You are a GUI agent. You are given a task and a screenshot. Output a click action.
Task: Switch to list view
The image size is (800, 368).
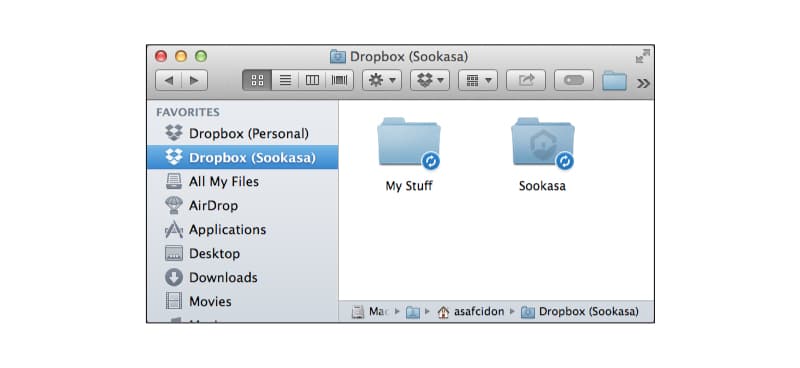pos(285,81)
